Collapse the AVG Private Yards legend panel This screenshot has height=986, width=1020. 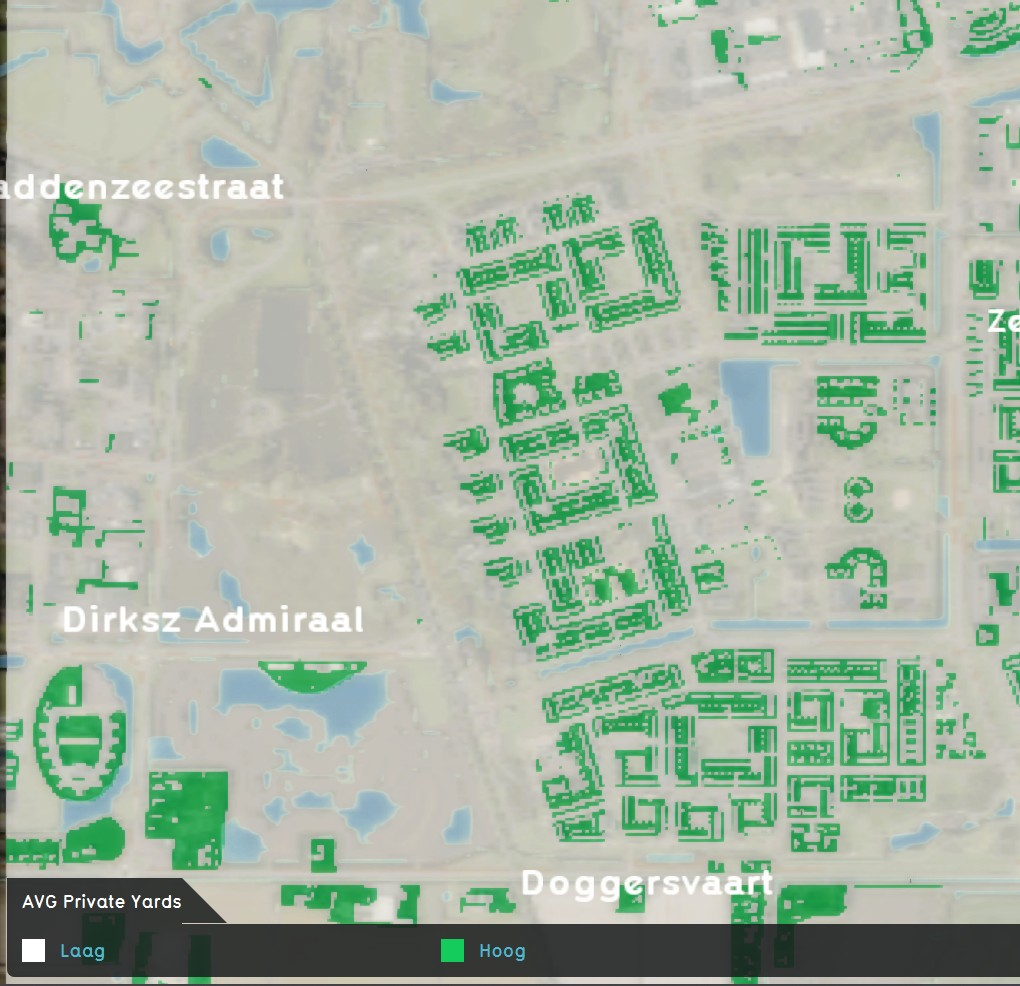[102, 901]
